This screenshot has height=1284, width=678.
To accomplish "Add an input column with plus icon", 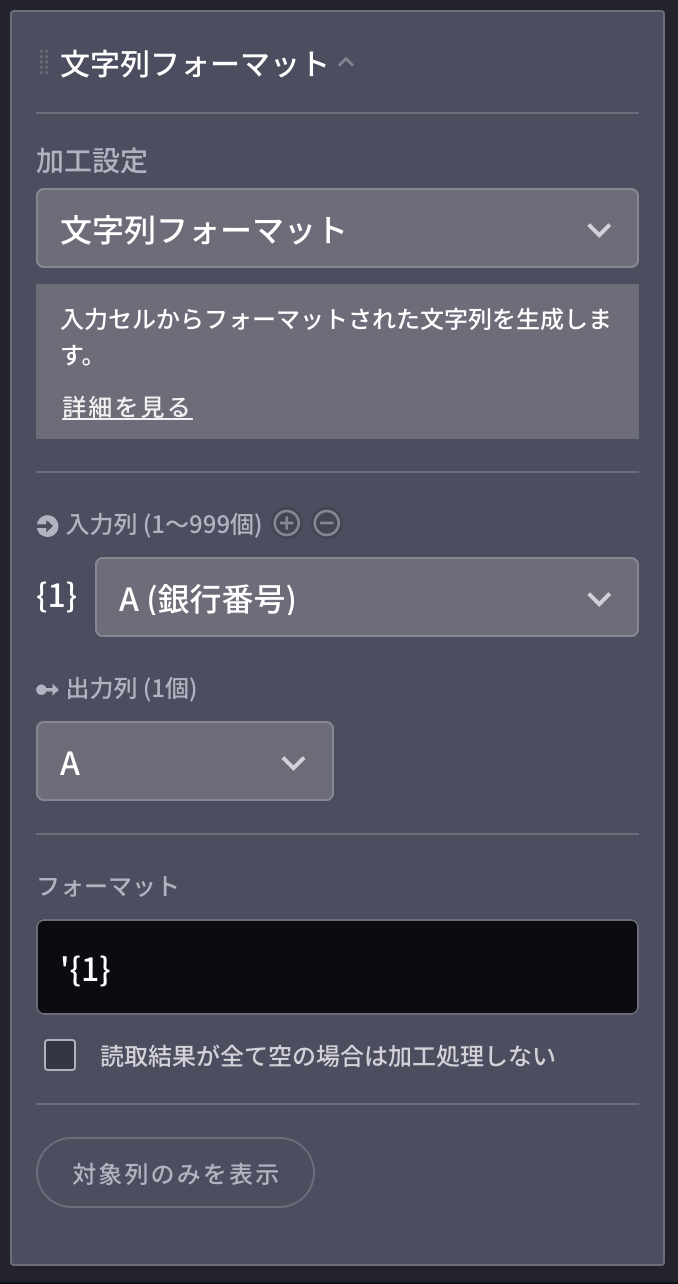I will click(287, 523).
